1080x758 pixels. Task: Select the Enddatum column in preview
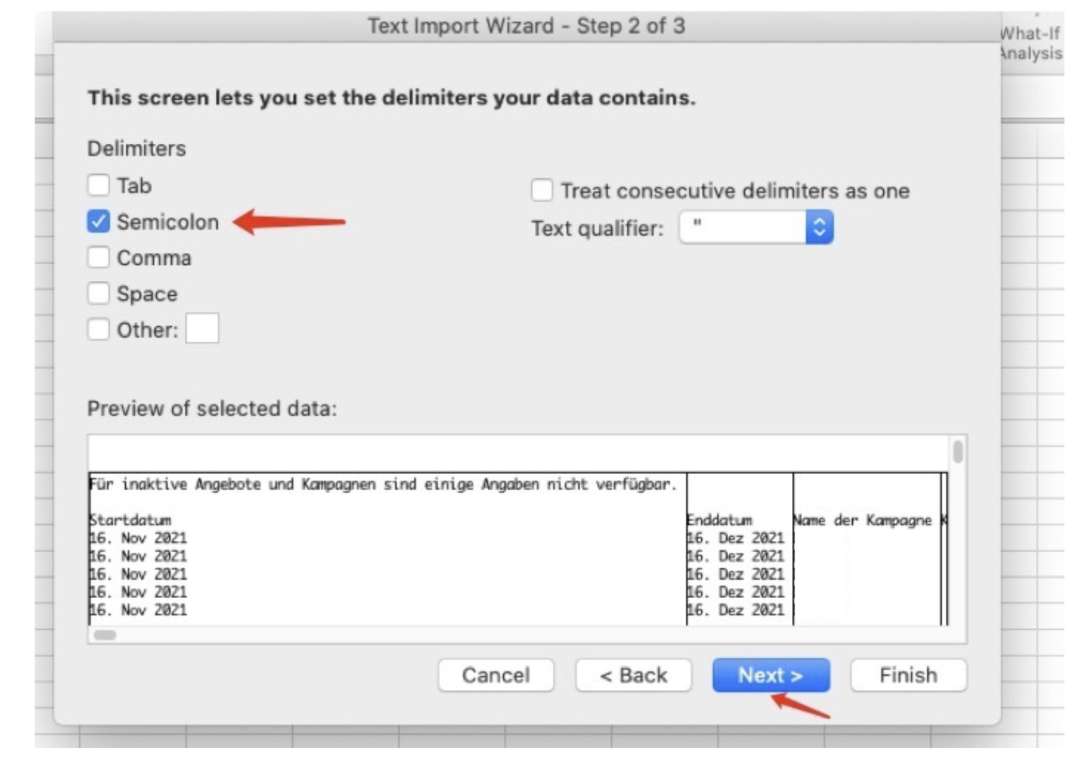(719, 520)
